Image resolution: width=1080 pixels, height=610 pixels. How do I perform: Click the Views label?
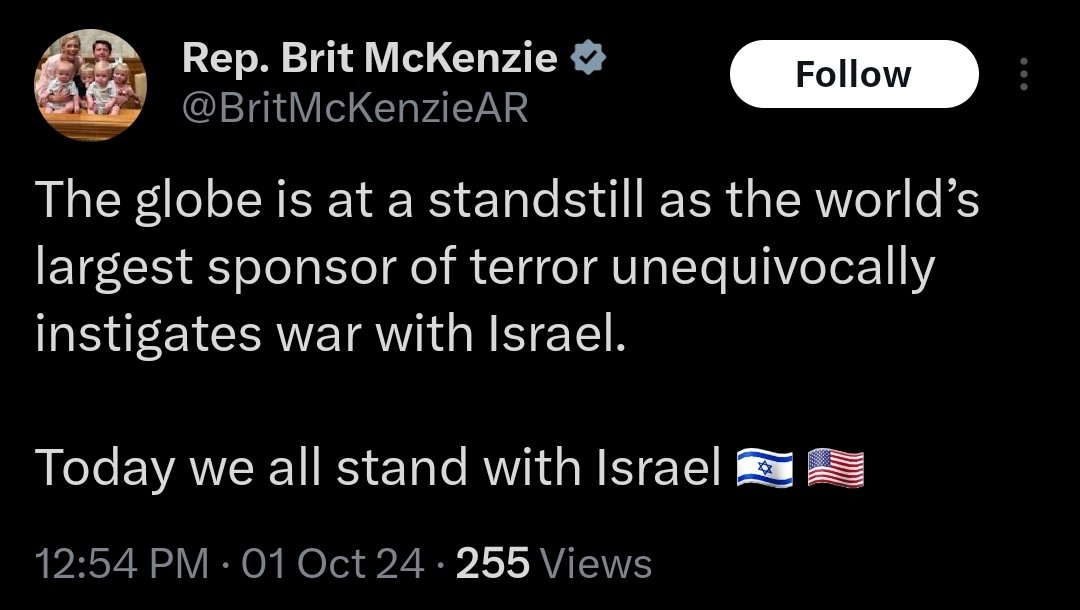click(x=595, y=564)
